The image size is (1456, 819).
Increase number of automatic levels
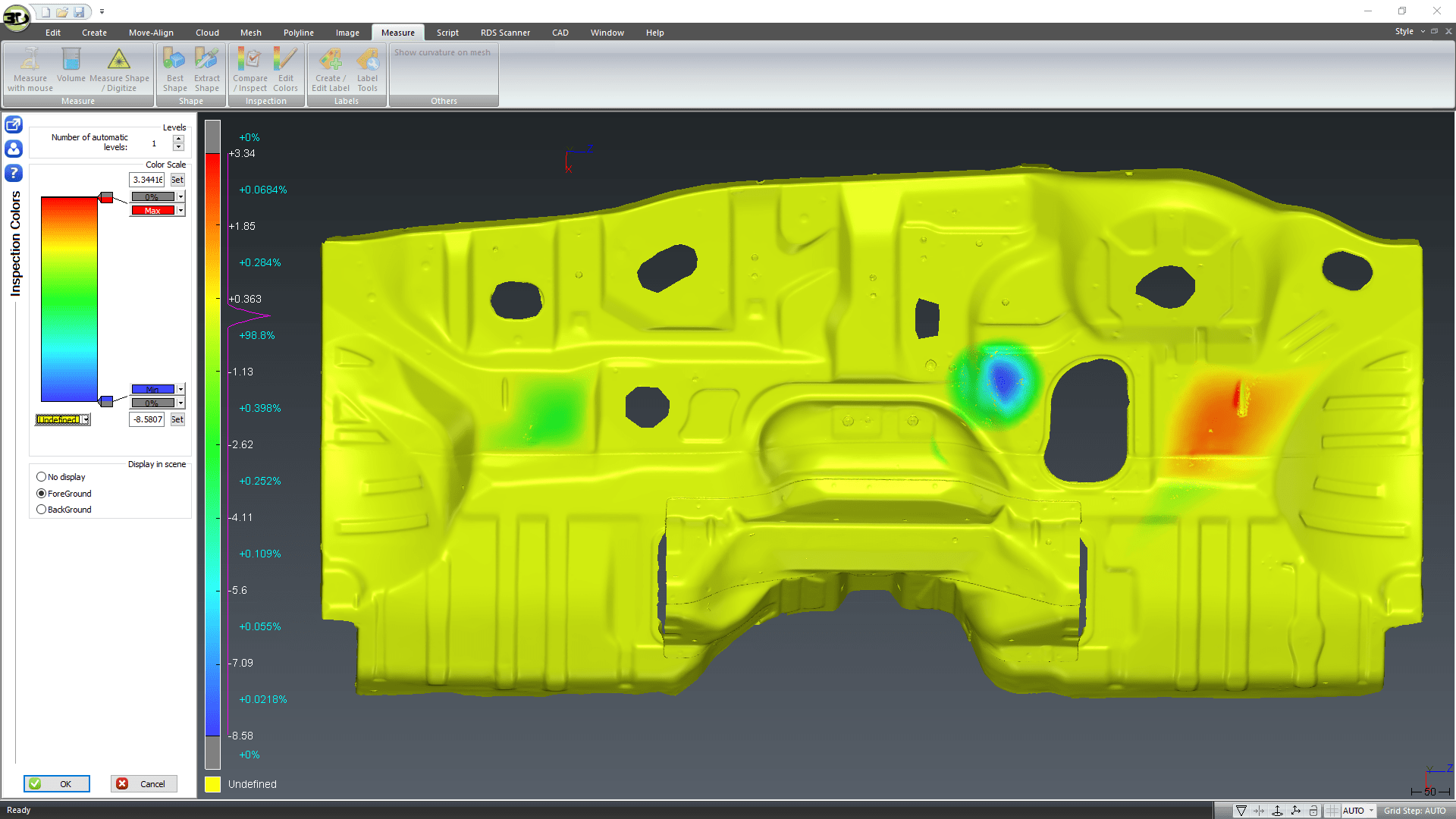(x=178, y=139)
